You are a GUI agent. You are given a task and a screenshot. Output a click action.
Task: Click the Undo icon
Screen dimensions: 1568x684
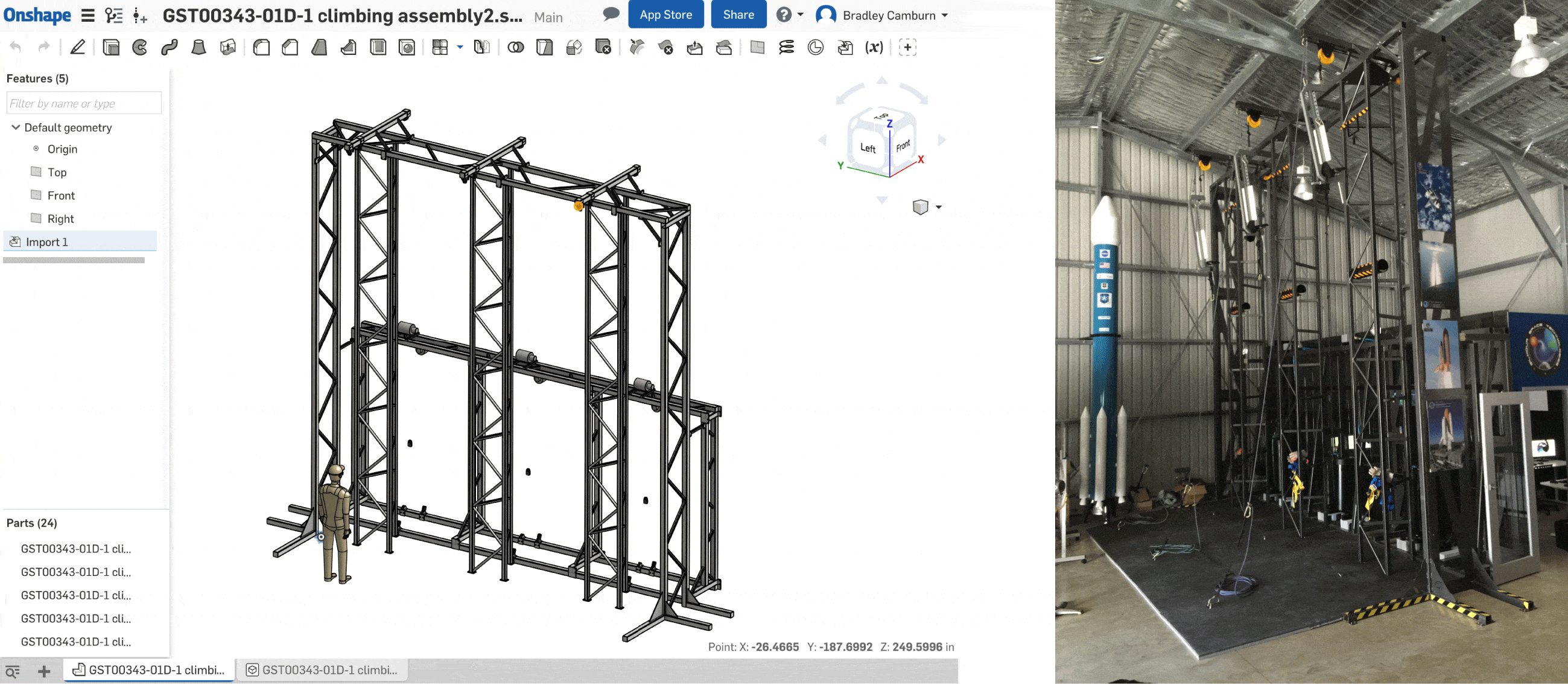click(x=15, y=46)
